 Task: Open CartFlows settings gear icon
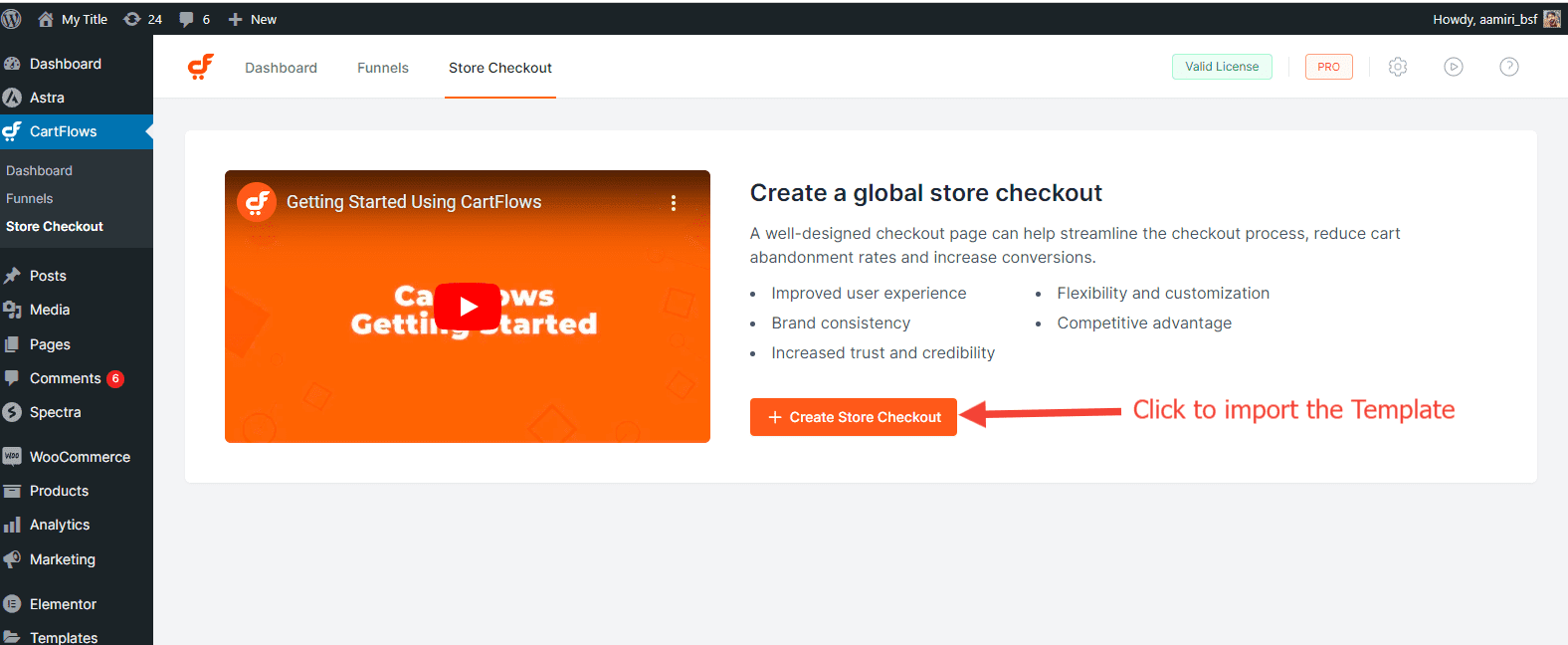[x=1398, y=67]
